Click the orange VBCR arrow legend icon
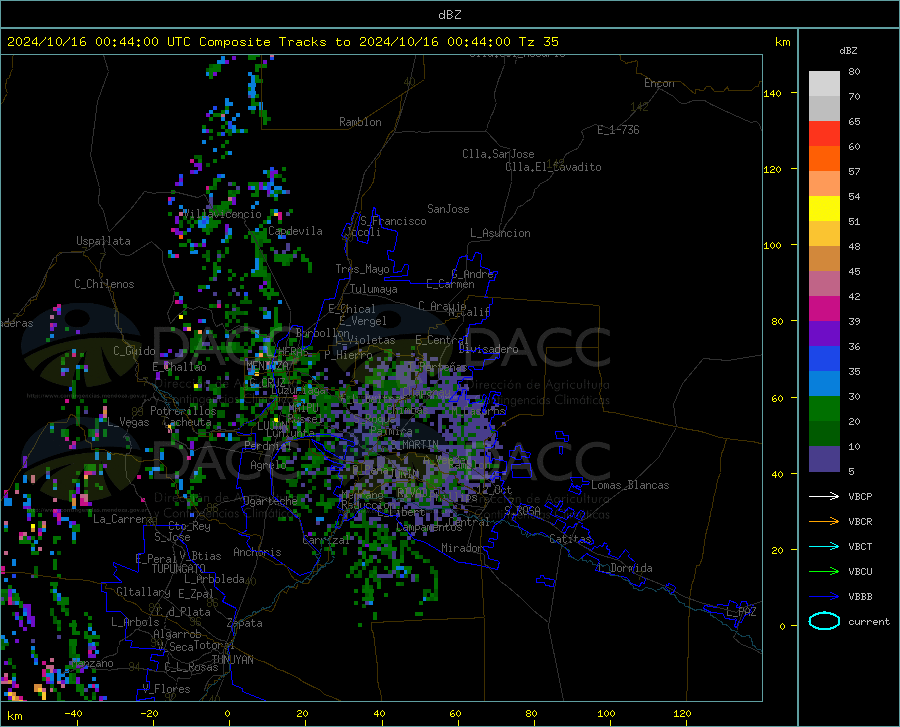 (824, 522)
